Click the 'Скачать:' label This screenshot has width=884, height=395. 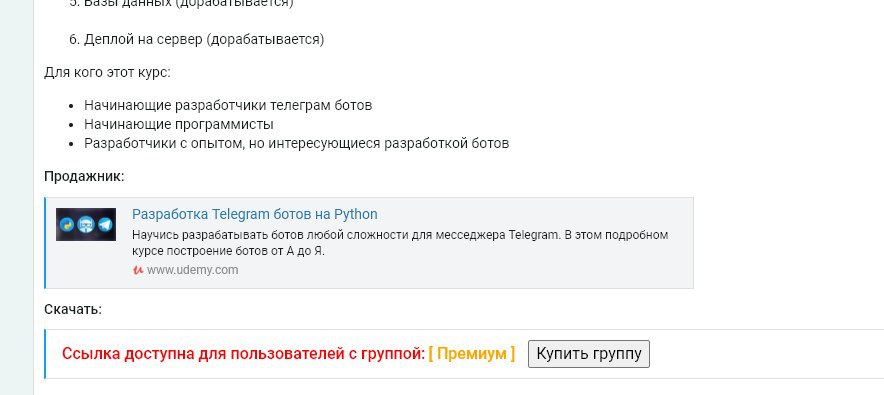click(x=73, y=309)
